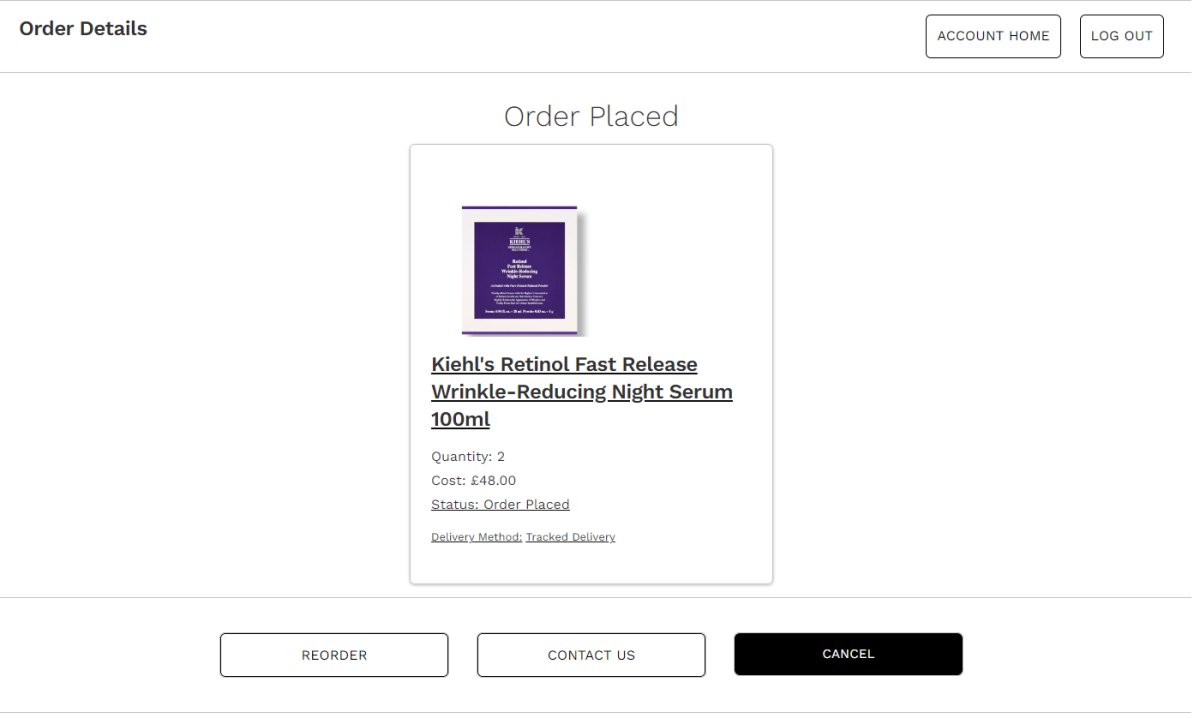Click the £48.00 price value
The image size is (1200, 718).
tap(493, 481)
